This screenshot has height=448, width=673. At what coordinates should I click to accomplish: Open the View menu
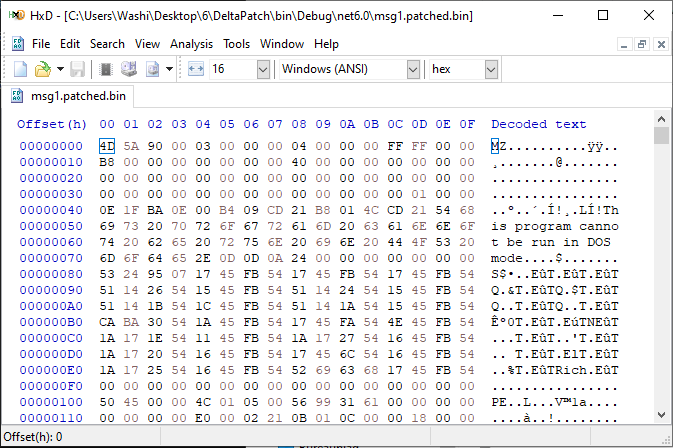coord(147,44)
